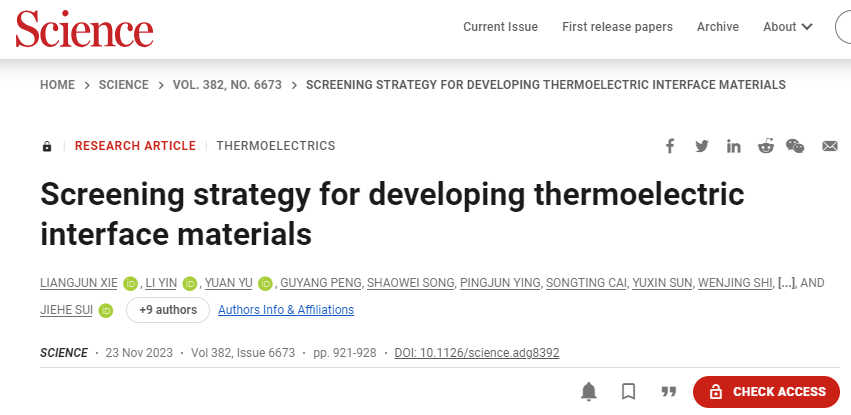
Task: Share via WeChat icon
Action: 795,146
